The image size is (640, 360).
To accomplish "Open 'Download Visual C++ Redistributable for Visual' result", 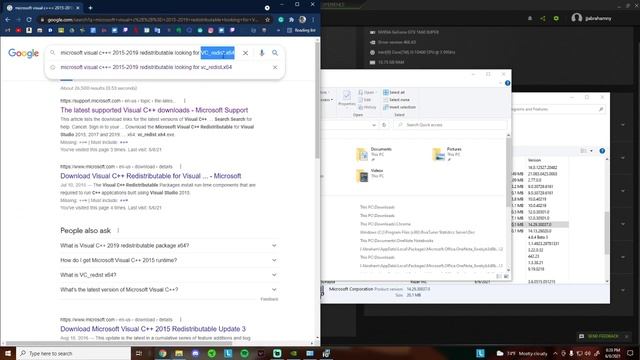I will pos(151,176).
